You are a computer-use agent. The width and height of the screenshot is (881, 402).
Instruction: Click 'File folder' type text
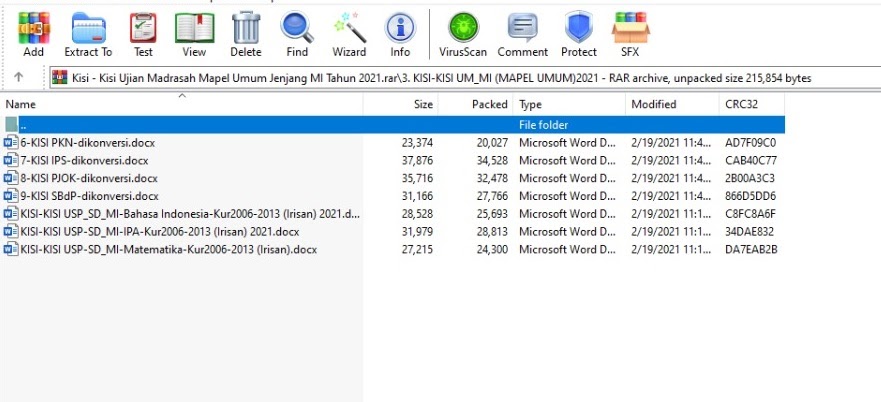coord(543,125)
